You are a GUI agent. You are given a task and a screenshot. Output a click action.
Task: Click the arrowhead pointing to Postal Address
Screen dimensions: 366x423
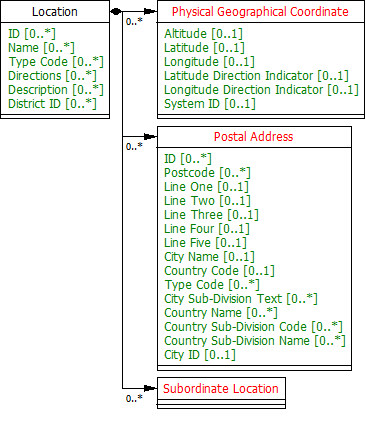click(151, 136)
